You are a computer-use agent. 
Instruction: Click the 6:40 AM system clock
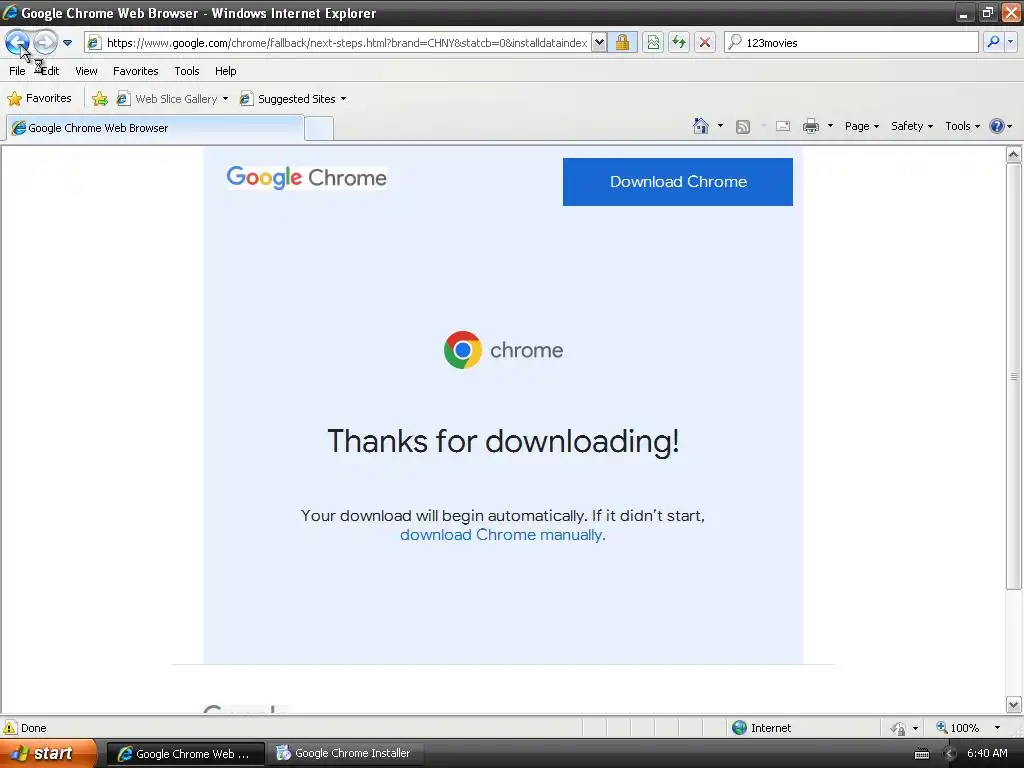point(987,753)
